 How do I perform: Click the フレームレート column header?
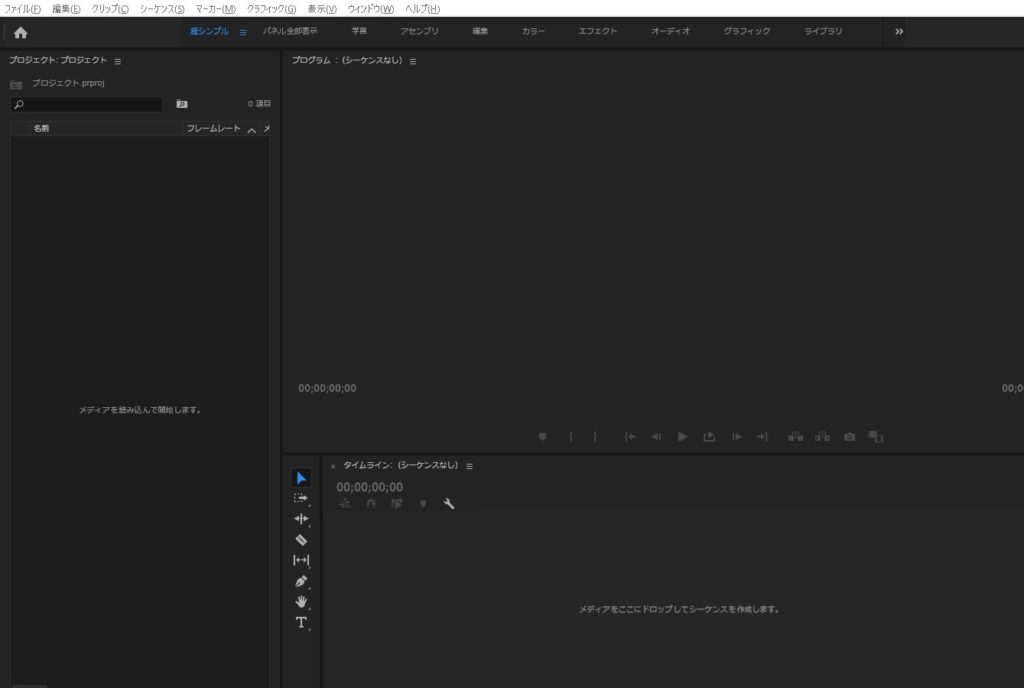213,129
